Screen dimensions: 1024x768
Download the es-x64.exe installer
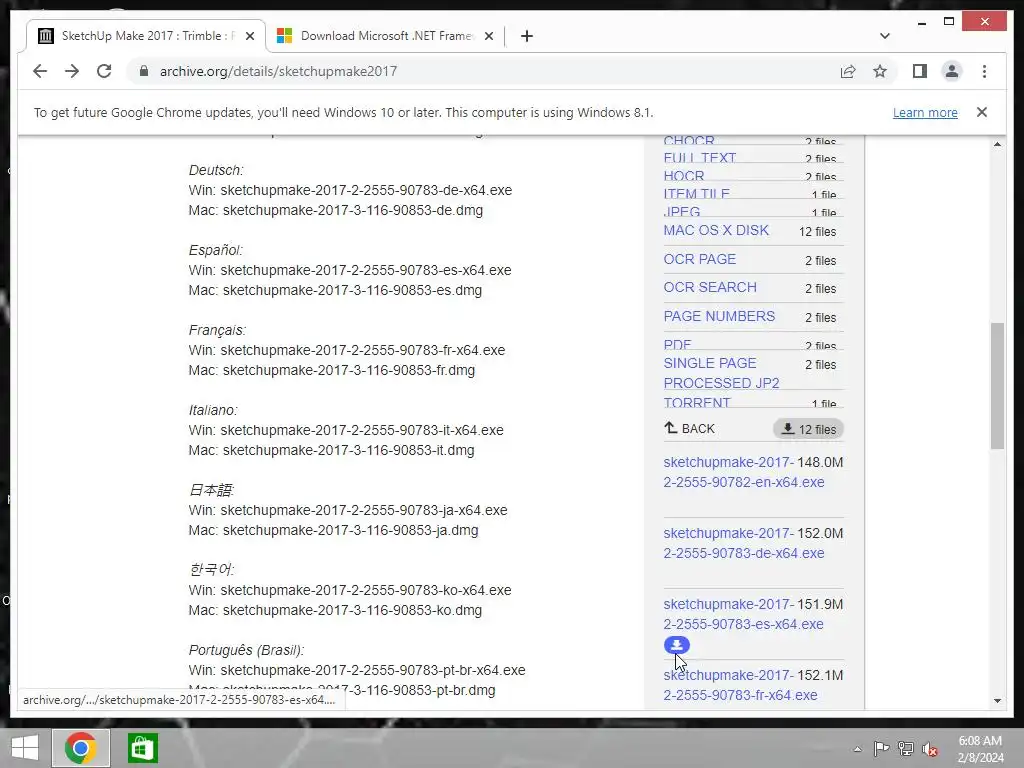coord(744,614)
